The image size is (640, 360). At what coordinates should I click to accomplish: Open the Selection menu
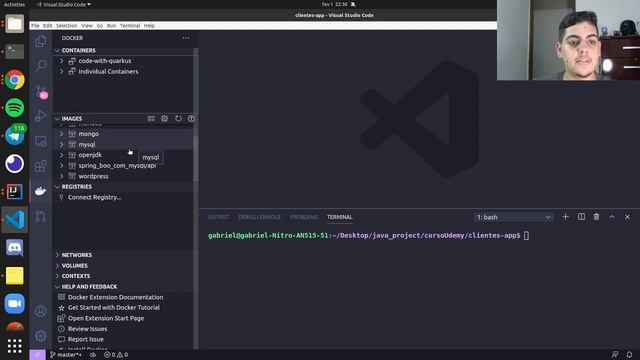(x=67, y=26)
